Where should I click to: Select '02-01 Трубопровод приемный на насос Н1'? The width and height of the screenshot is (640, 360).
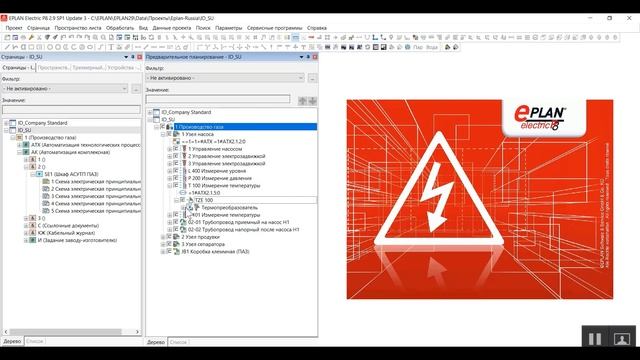click(238, 222)
